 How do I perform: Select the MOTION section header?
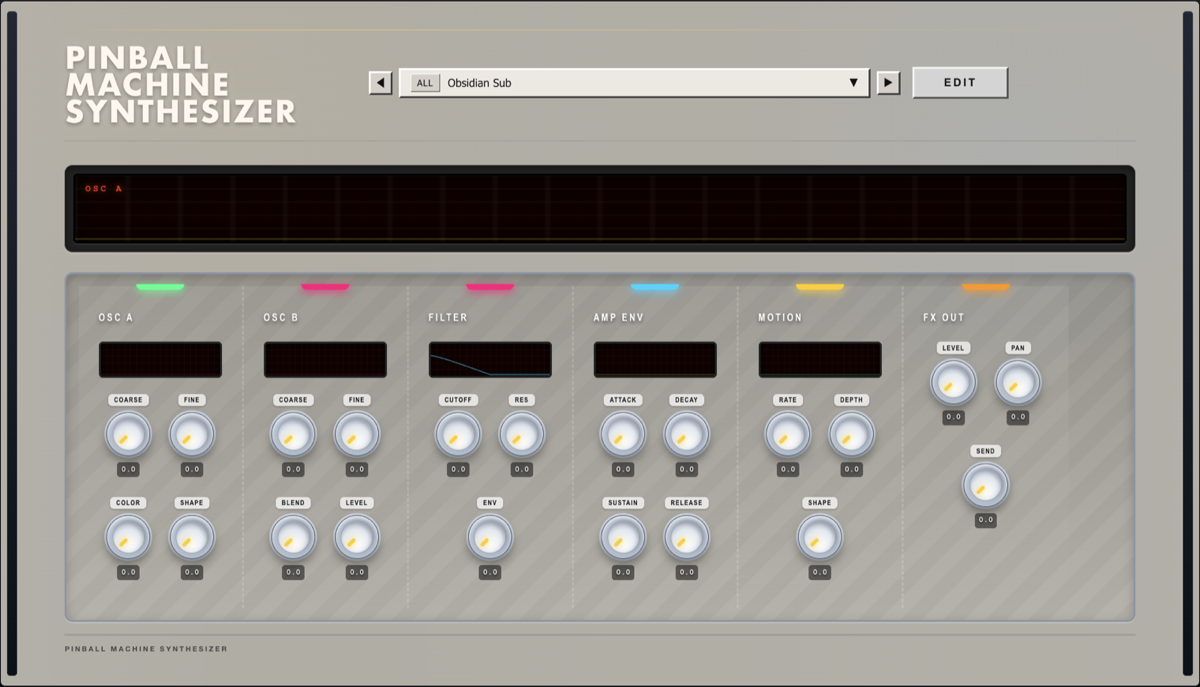780,318
